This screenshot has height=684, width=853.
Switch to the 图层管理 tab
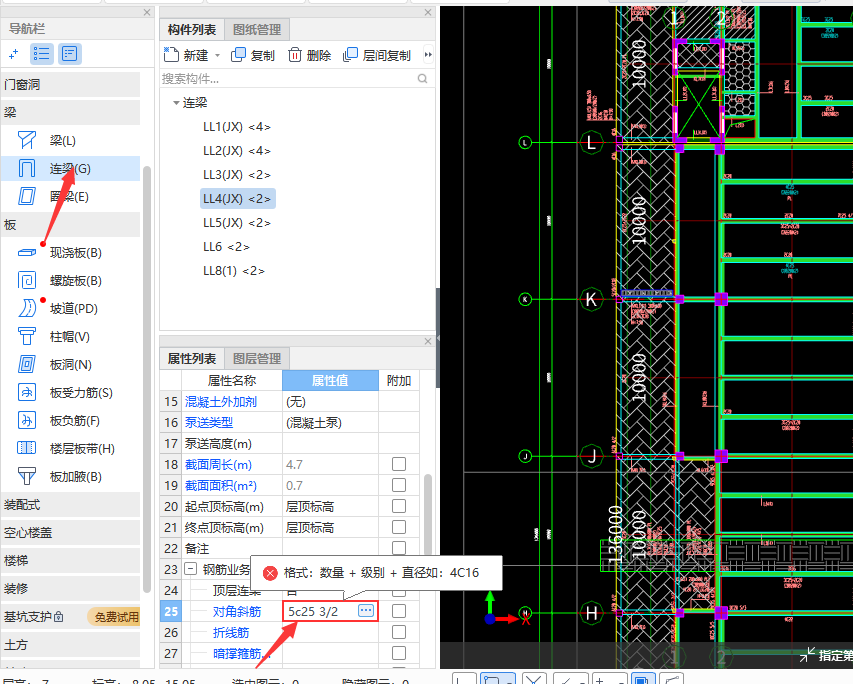point(257,359)
